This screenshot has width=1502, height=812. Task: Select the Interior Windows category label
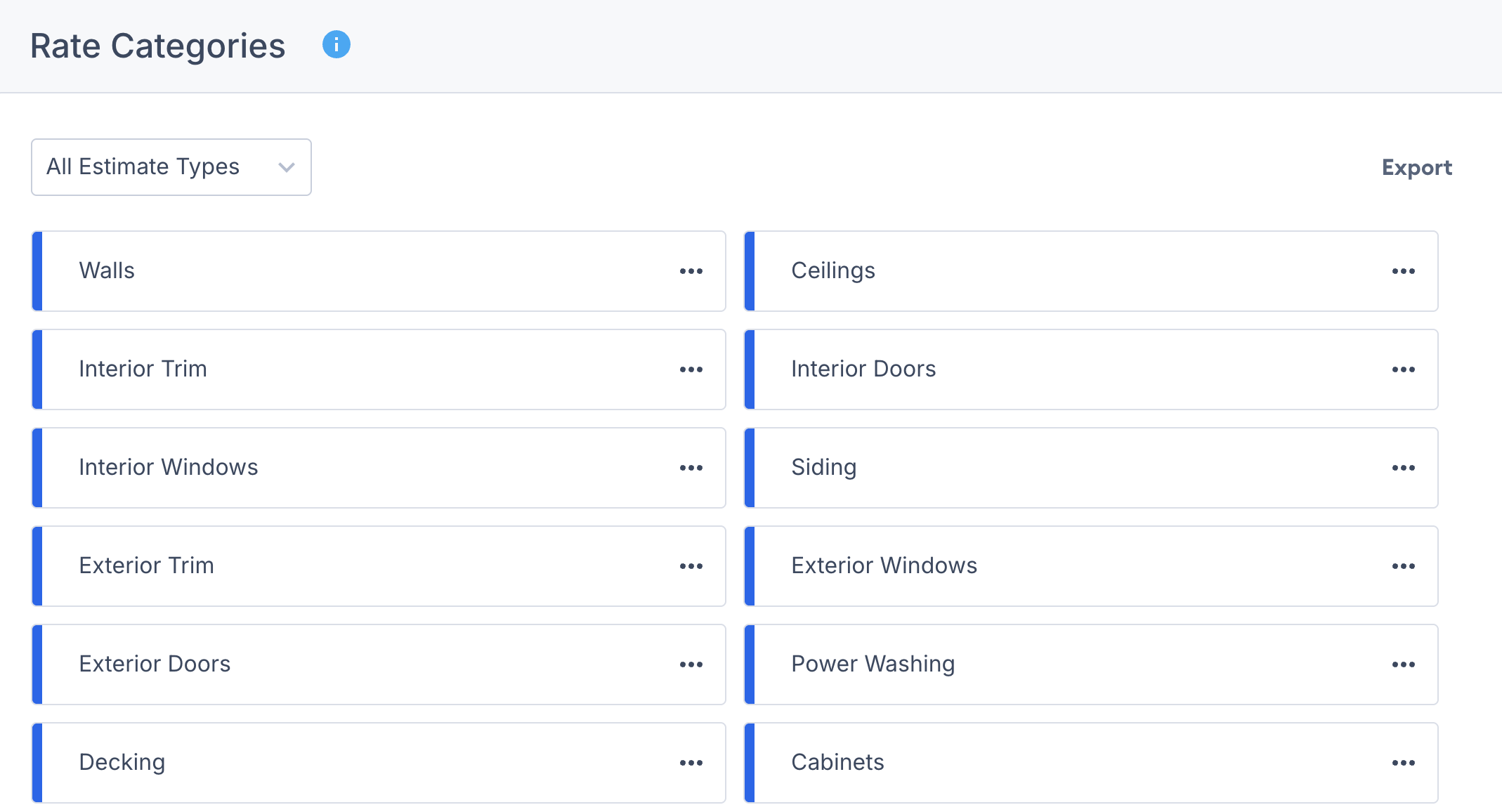(x=169, y=467)
